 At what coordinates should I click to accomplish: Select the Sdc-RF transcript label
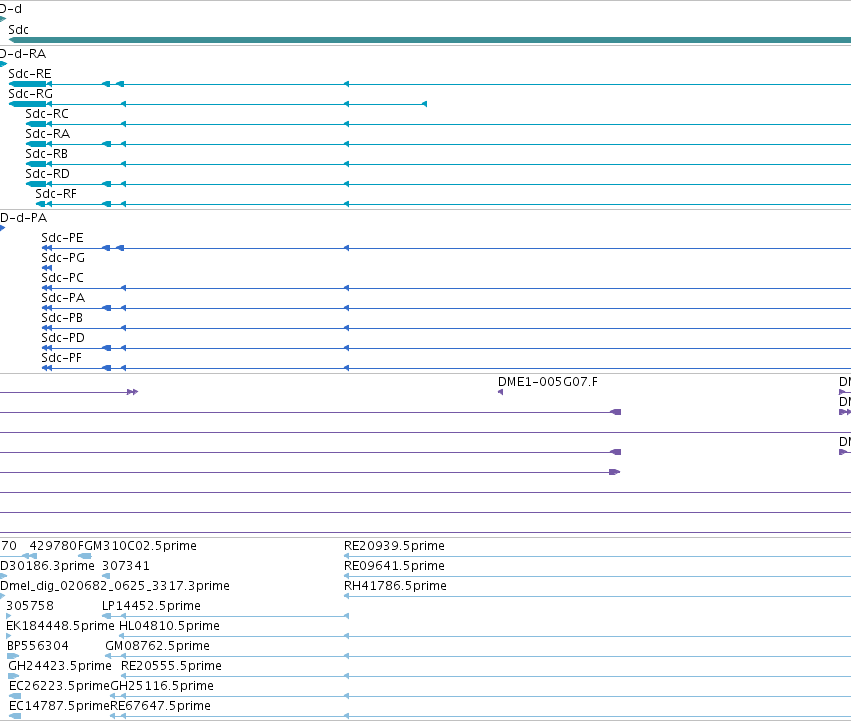(x=56, y=194)
